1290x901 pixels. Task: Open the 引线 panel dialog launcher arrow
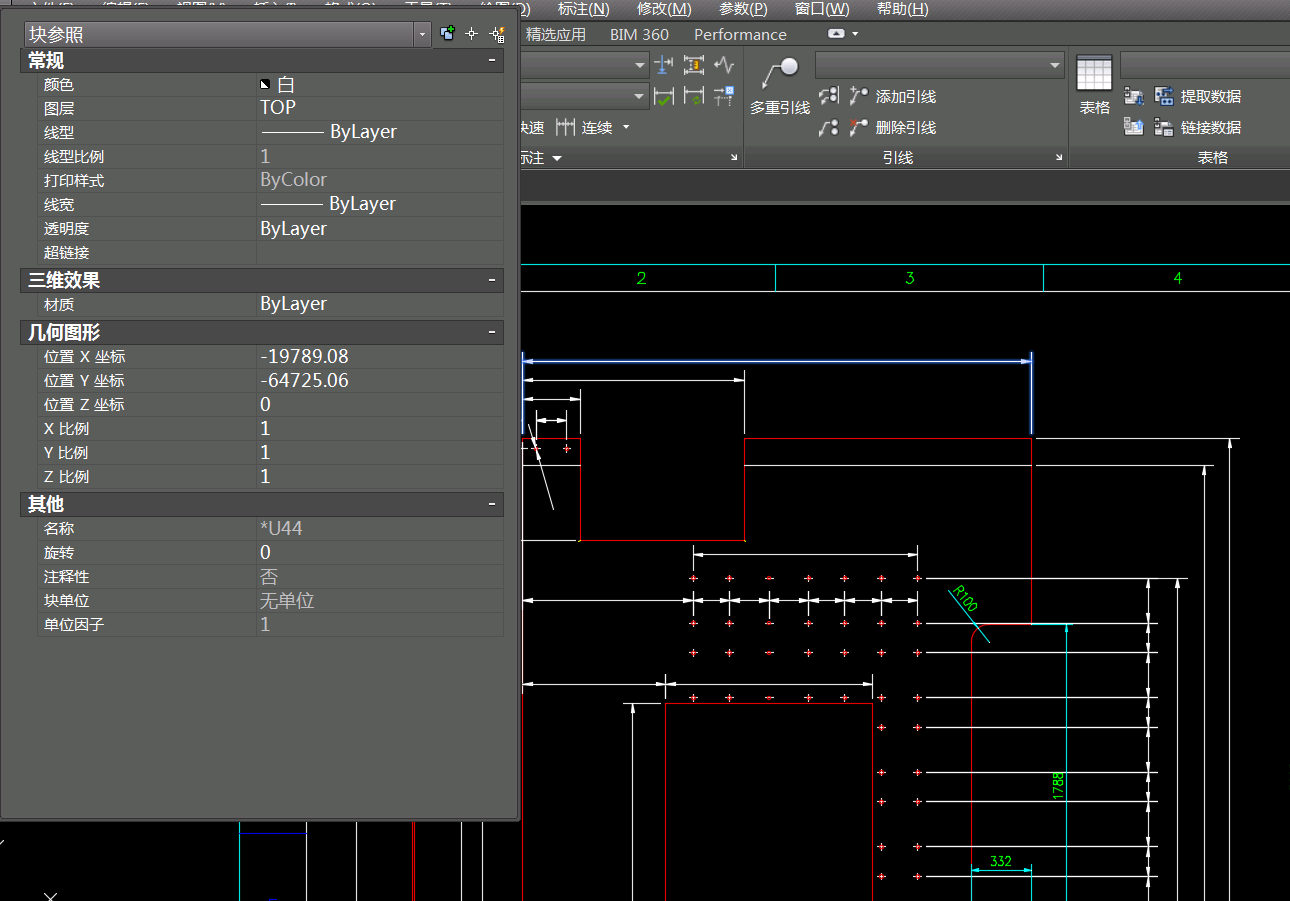point(1059,158)
